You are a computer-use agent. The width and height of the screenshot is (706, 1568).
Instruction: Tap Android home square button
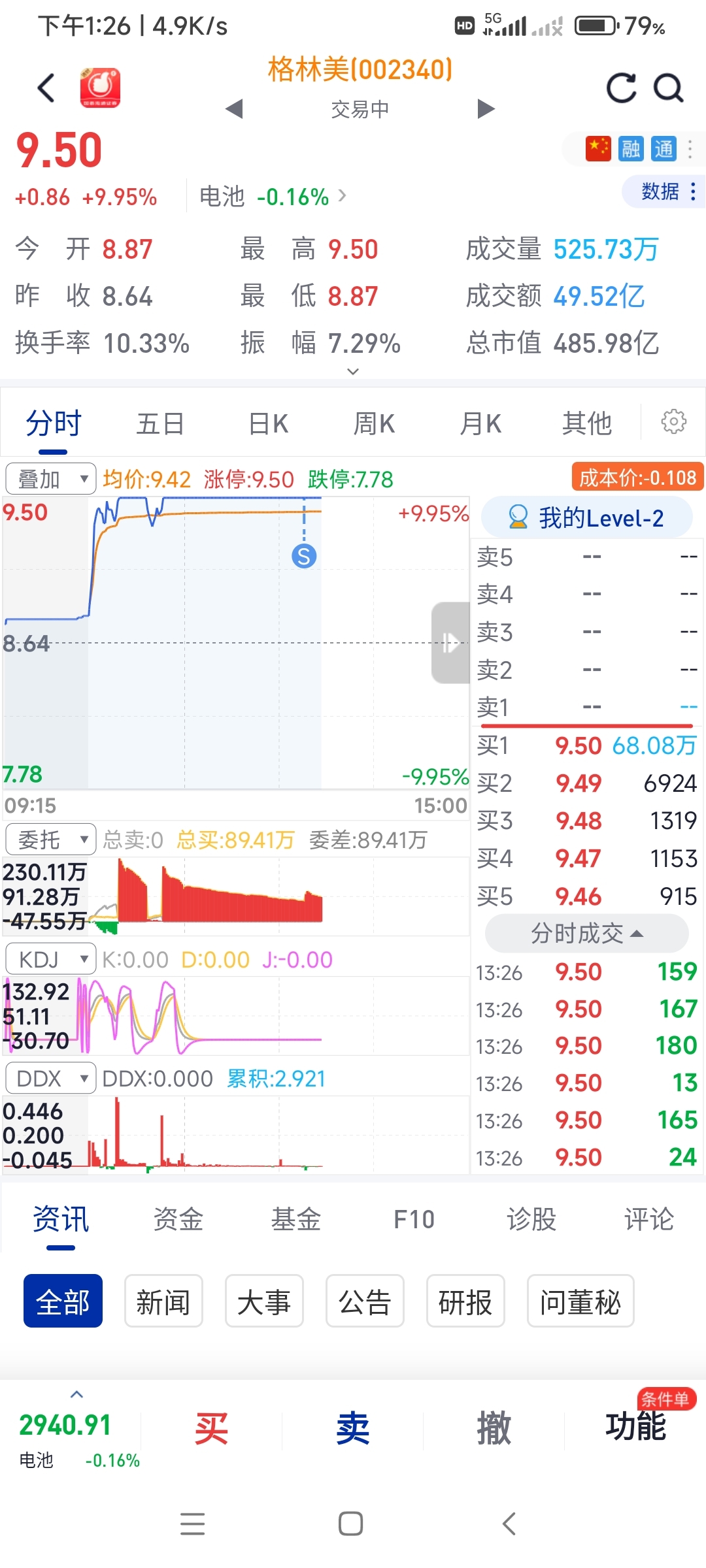click(351, 1524)
